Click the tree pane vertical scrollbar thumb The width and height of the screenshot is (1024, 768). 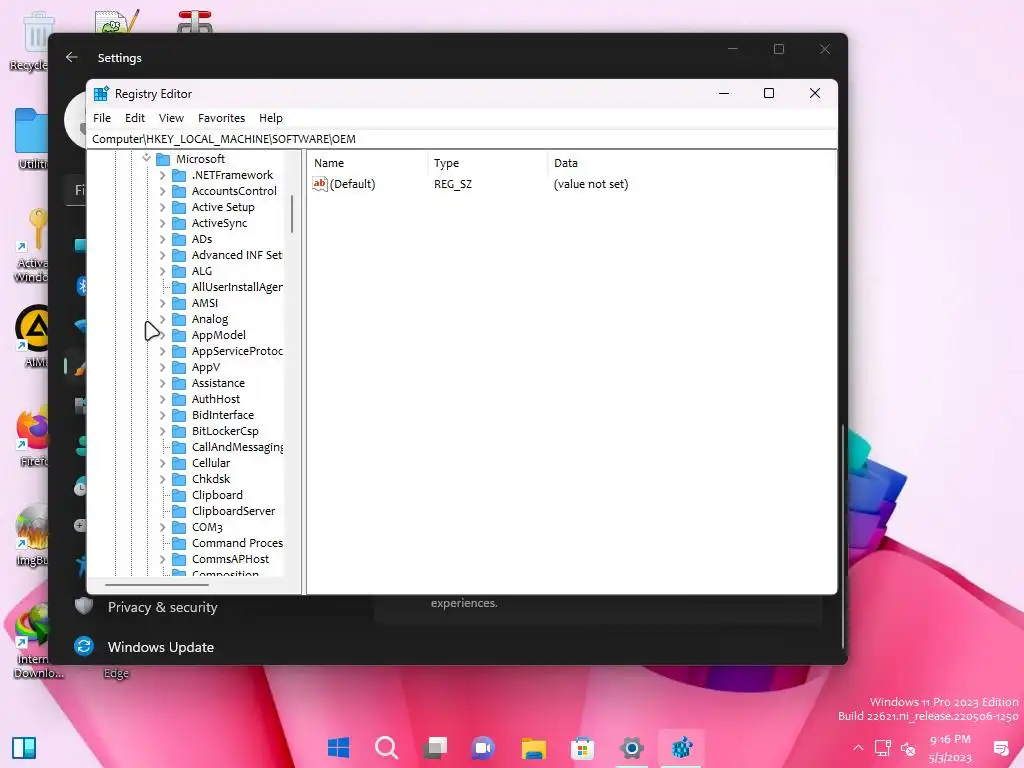[291, 214]
